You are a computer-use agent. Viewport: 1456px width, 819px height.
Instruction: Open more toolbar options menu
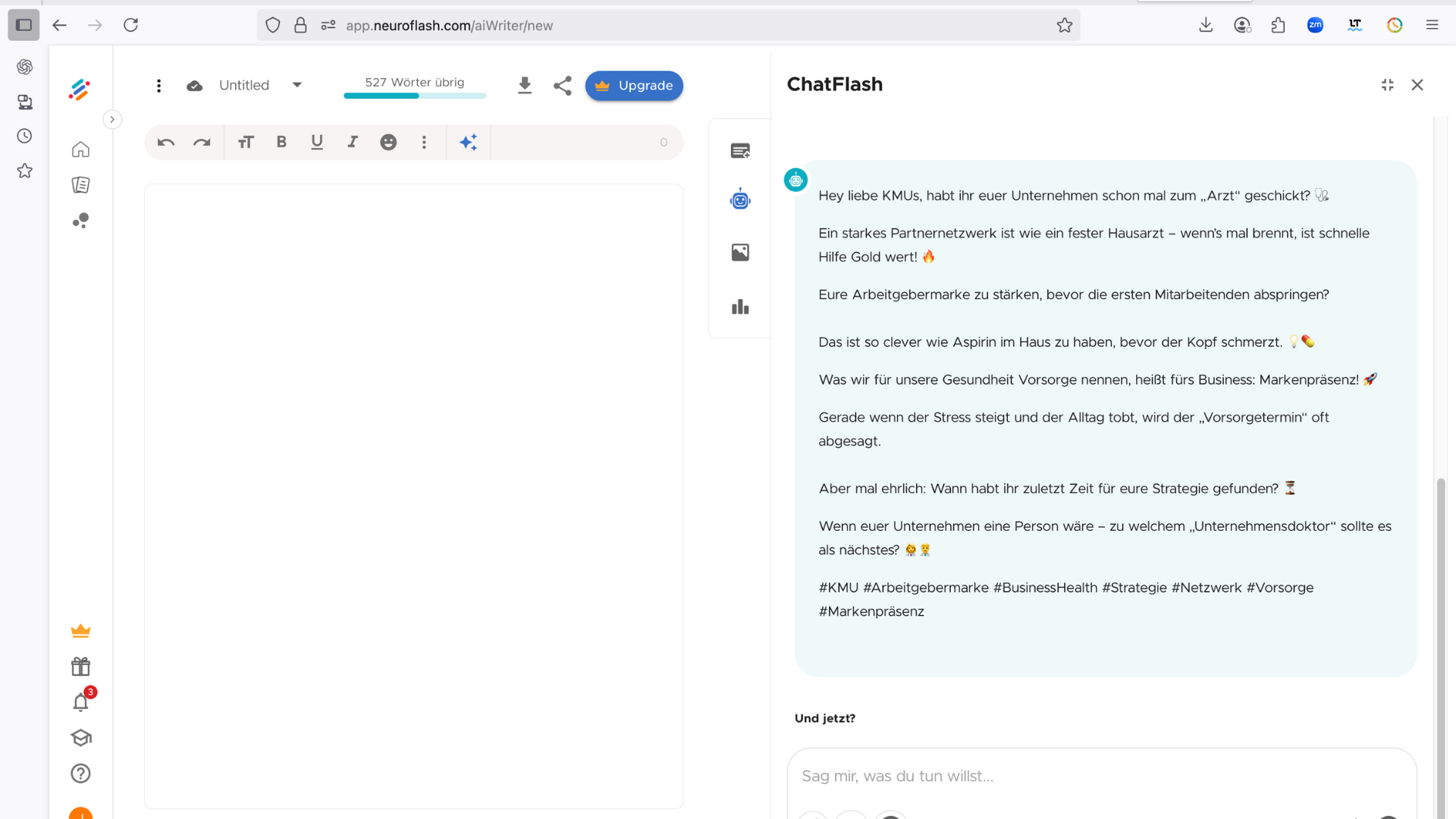point(424,142)
